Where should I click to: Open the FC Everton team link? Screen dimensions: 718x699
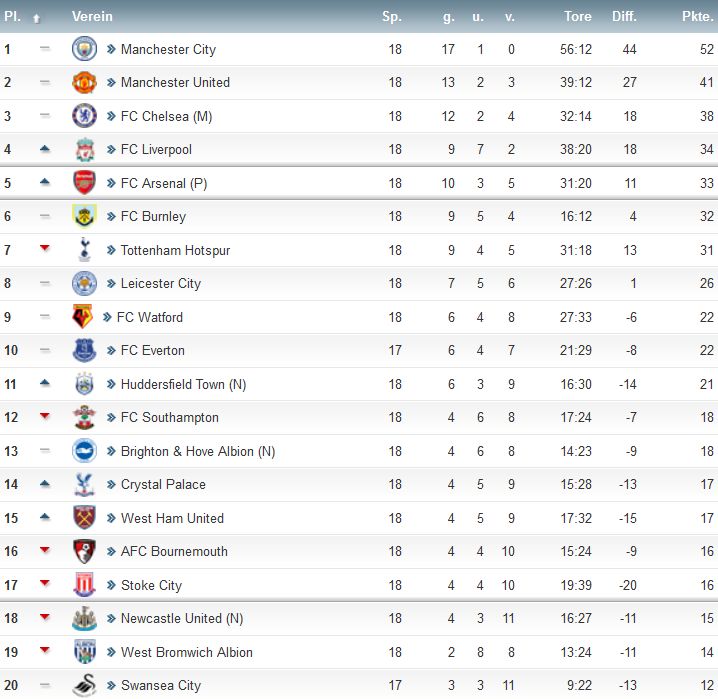(152, 351)
